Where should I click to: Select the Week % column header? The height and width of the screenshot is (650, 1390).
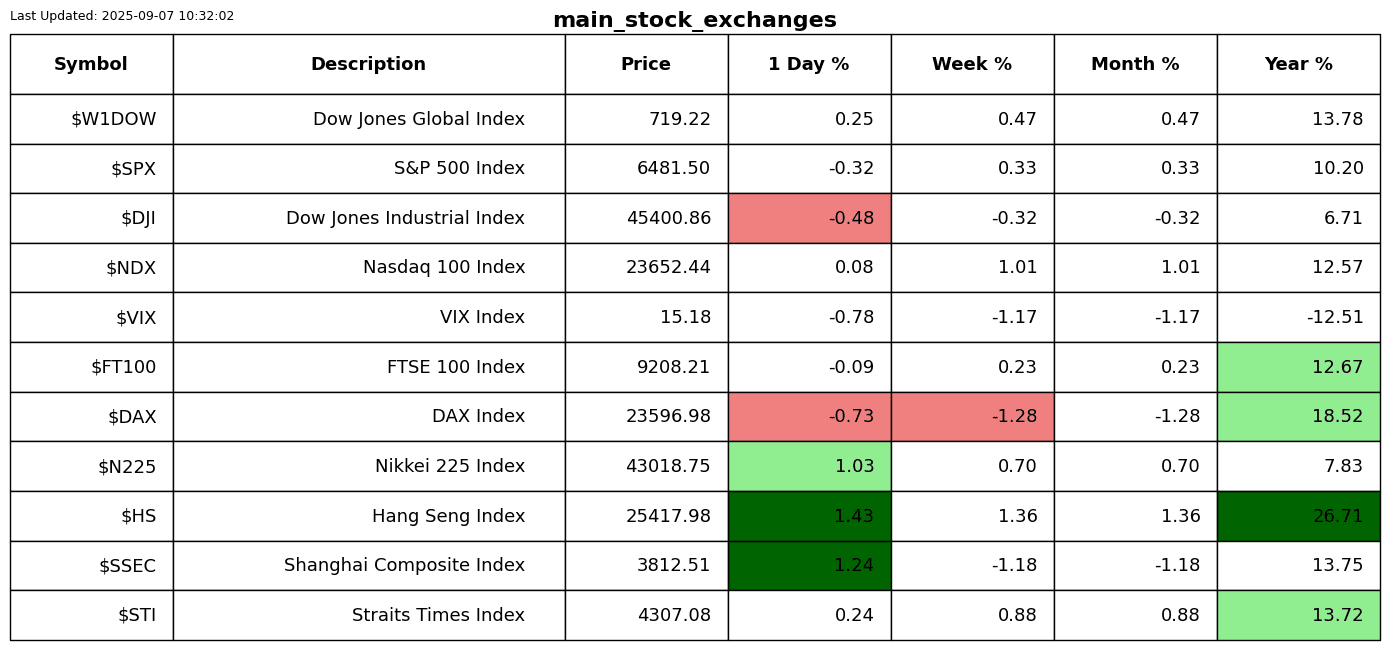pos(972,64)
